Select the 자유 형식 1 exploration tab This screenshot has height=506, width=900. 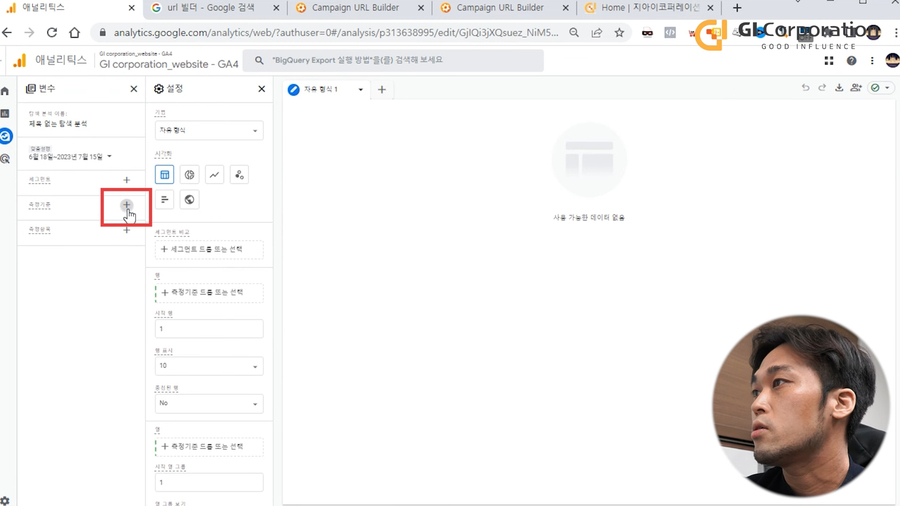(320, 89)
